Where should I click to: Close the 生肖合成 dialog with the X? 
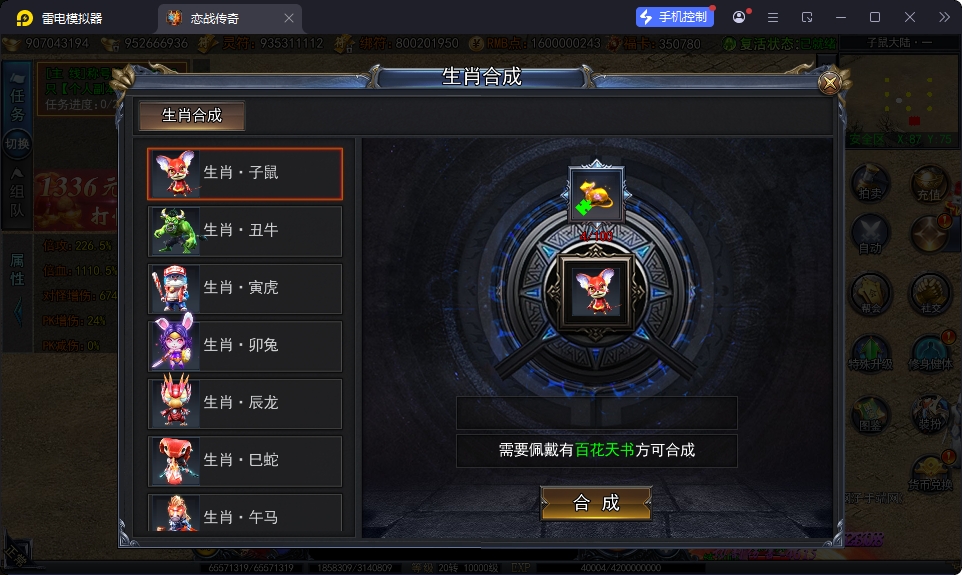coord(829,82)
